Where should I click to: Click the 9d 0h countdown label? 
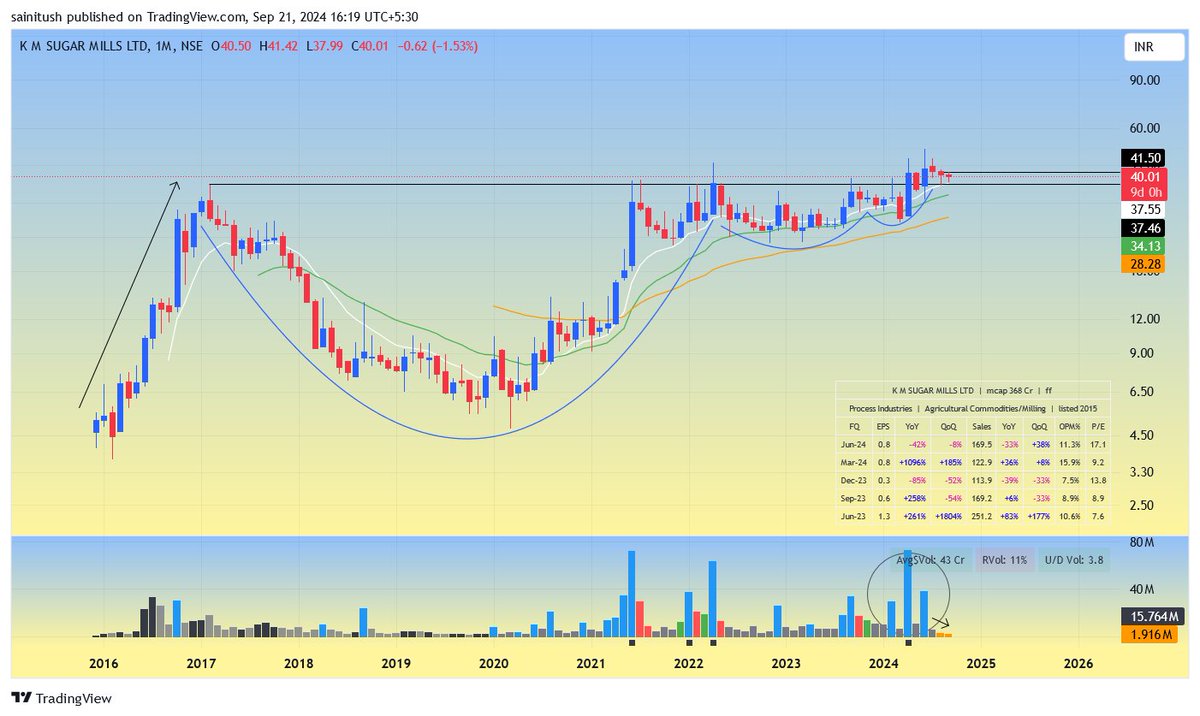(1145, 192)
